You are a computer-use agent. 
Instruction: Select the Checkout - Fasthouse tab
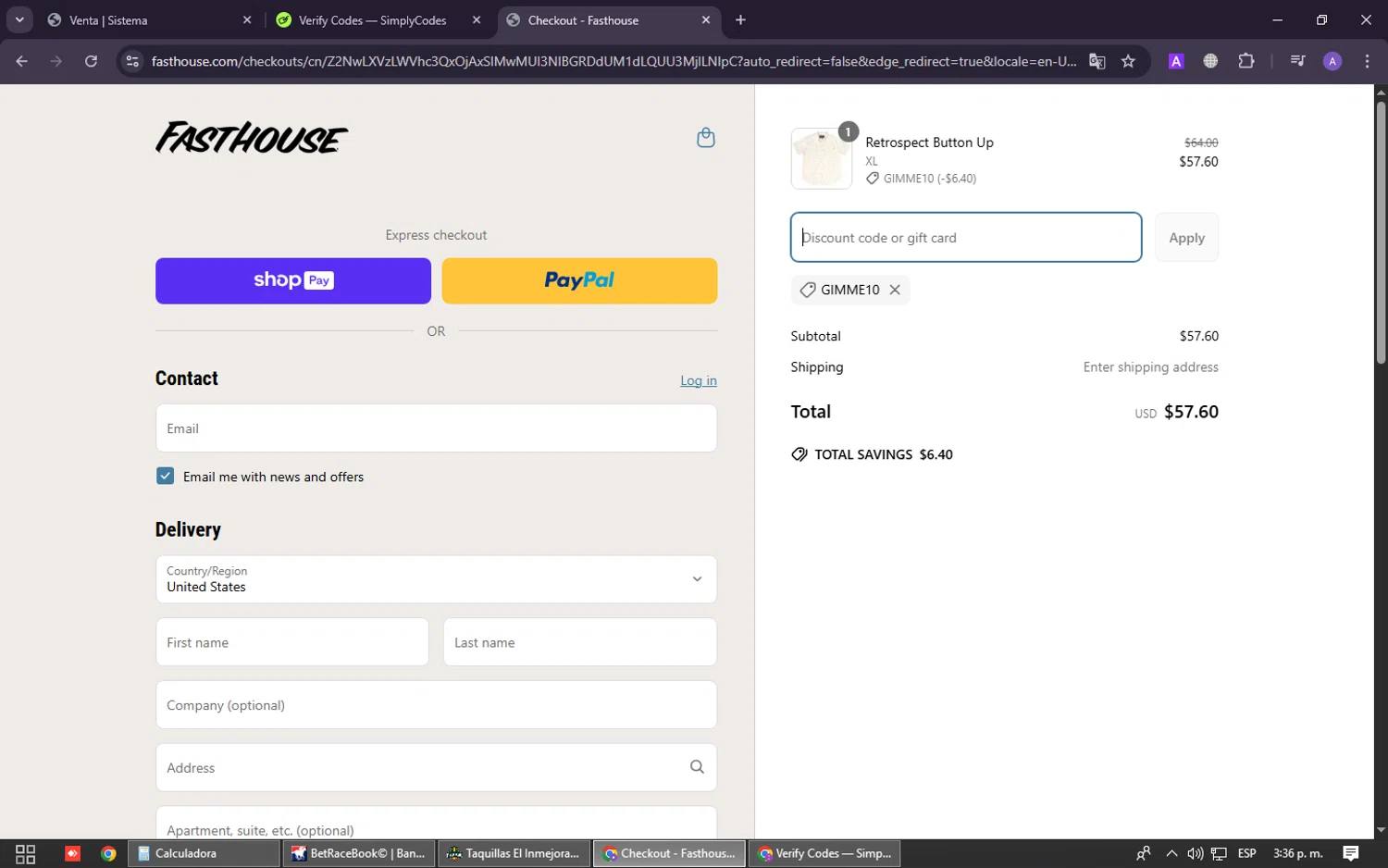[x=607, y=19]
